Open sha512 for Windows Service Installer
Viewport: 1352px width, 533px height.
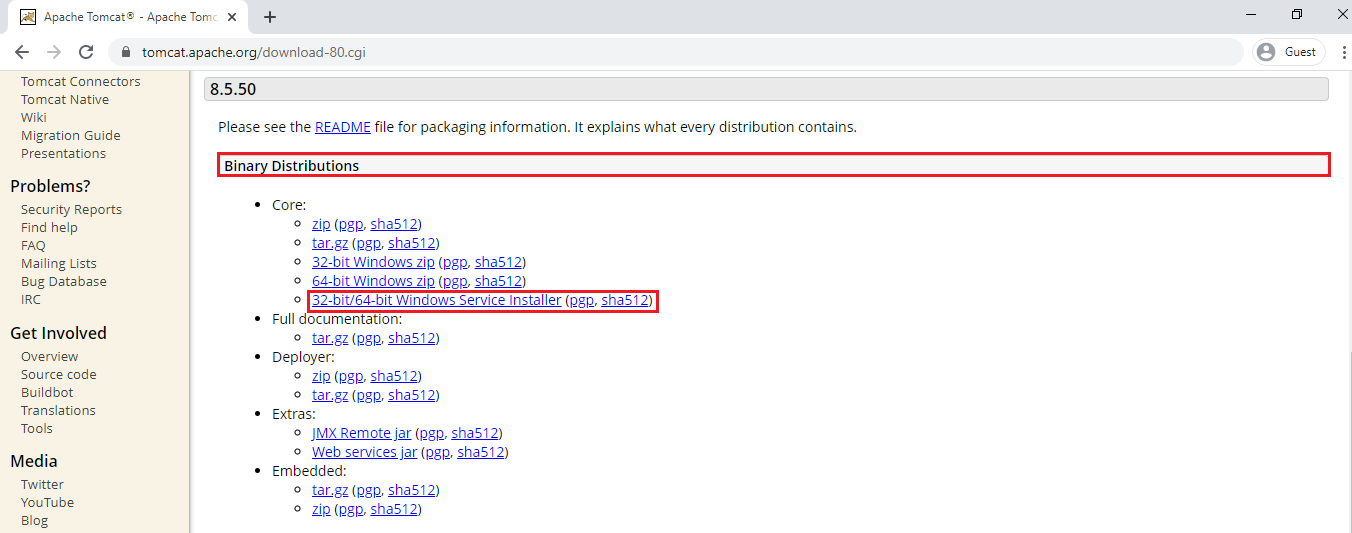[x=624, y=300]
